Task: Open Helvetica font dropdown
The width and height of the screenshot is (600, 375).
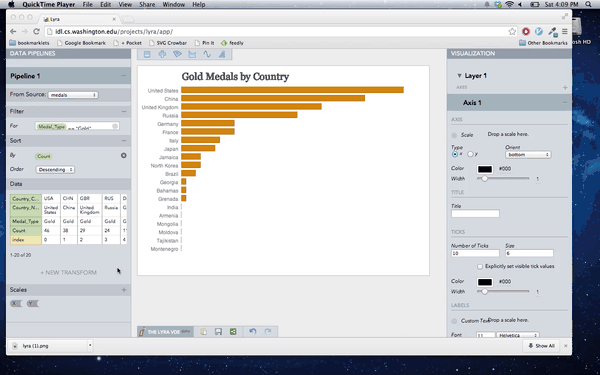Action: tap(518, 335)
